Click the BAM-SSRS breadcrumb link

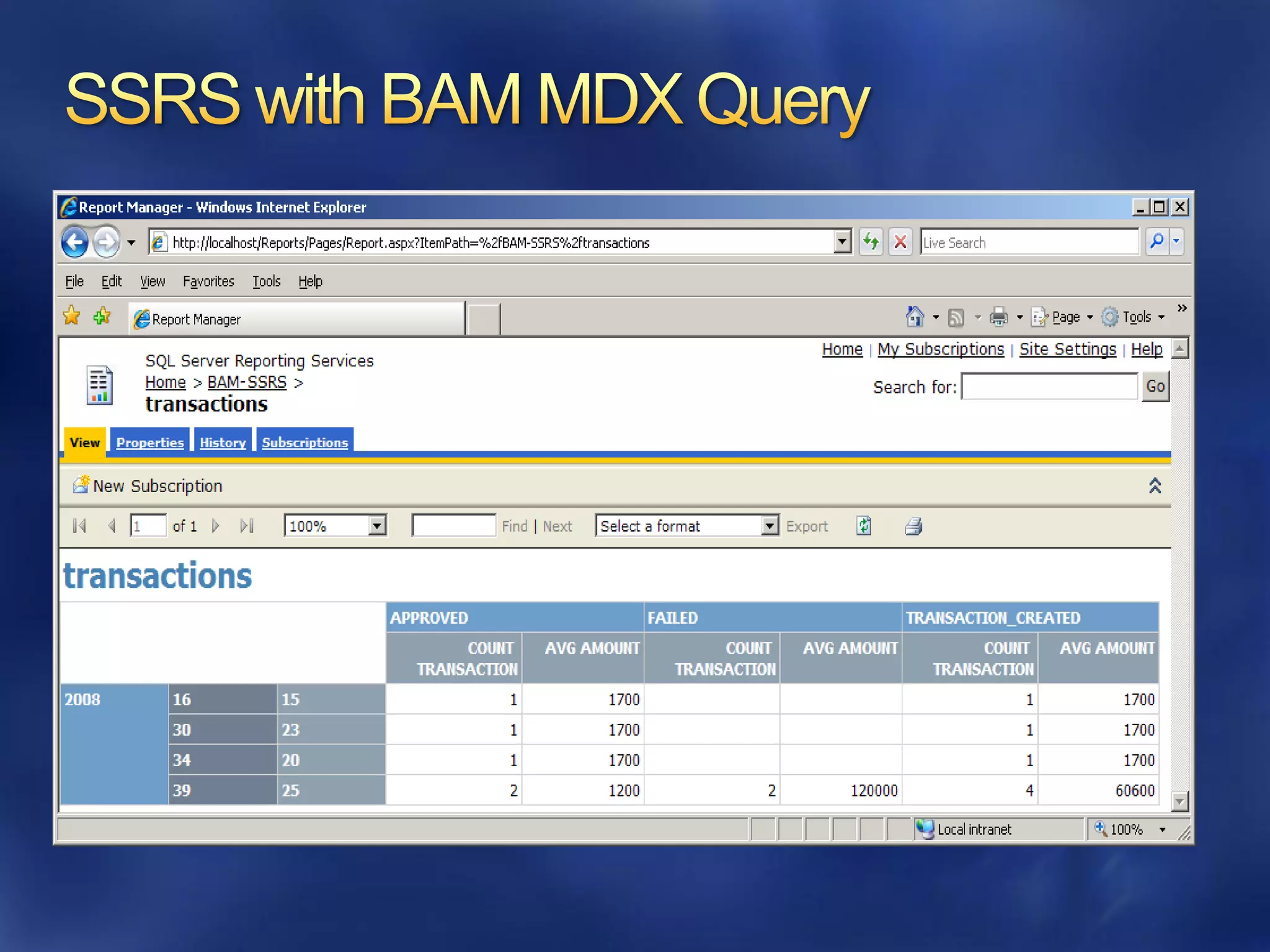(x=247, y=382)
